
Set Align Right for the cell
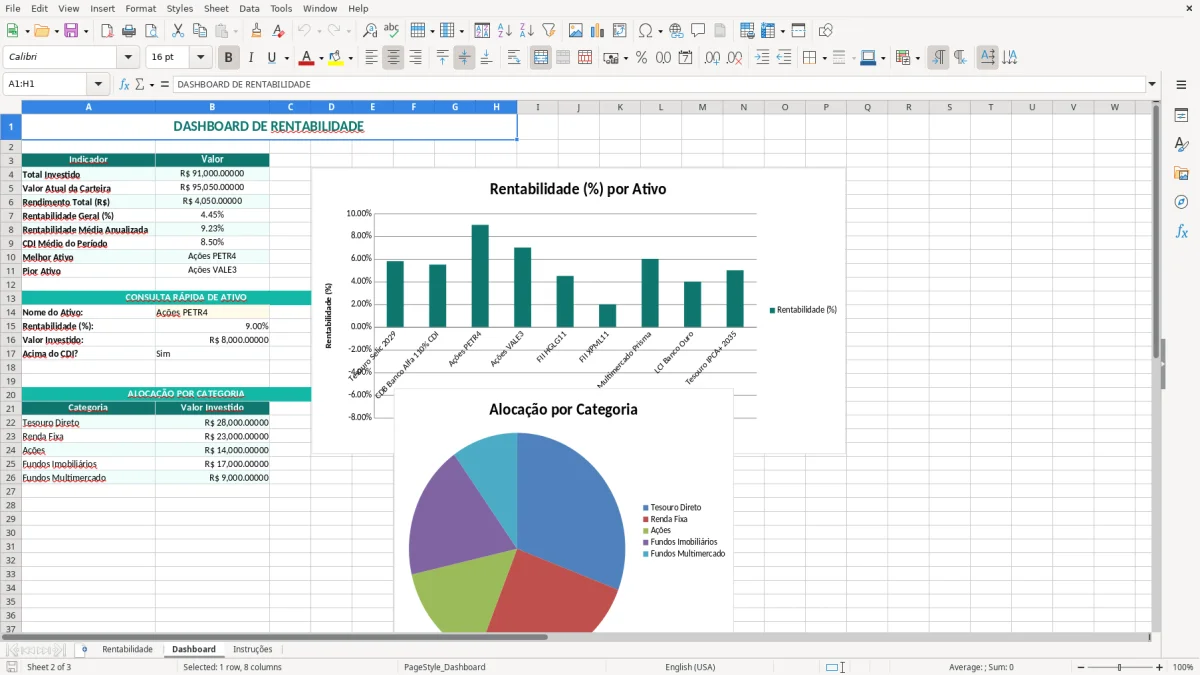coord(415,58)
